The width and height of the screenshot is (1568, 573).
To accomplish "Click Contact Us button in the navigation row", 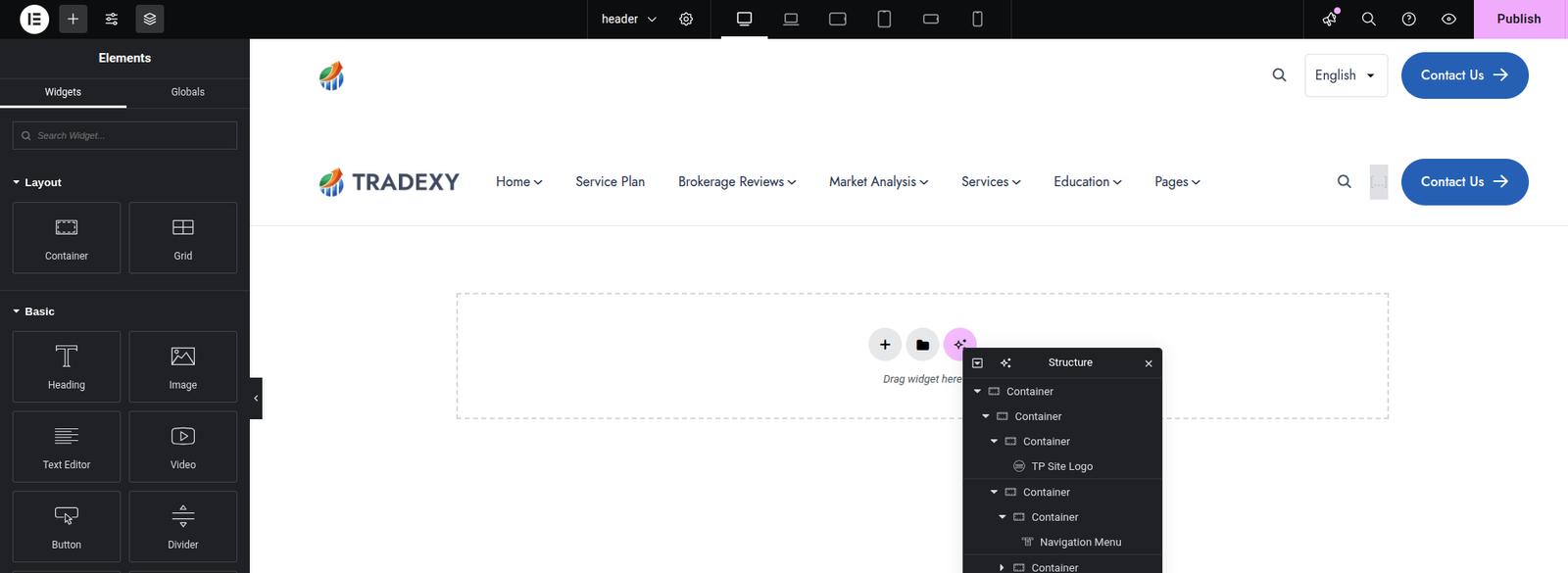I will (x=1464, y=182).
